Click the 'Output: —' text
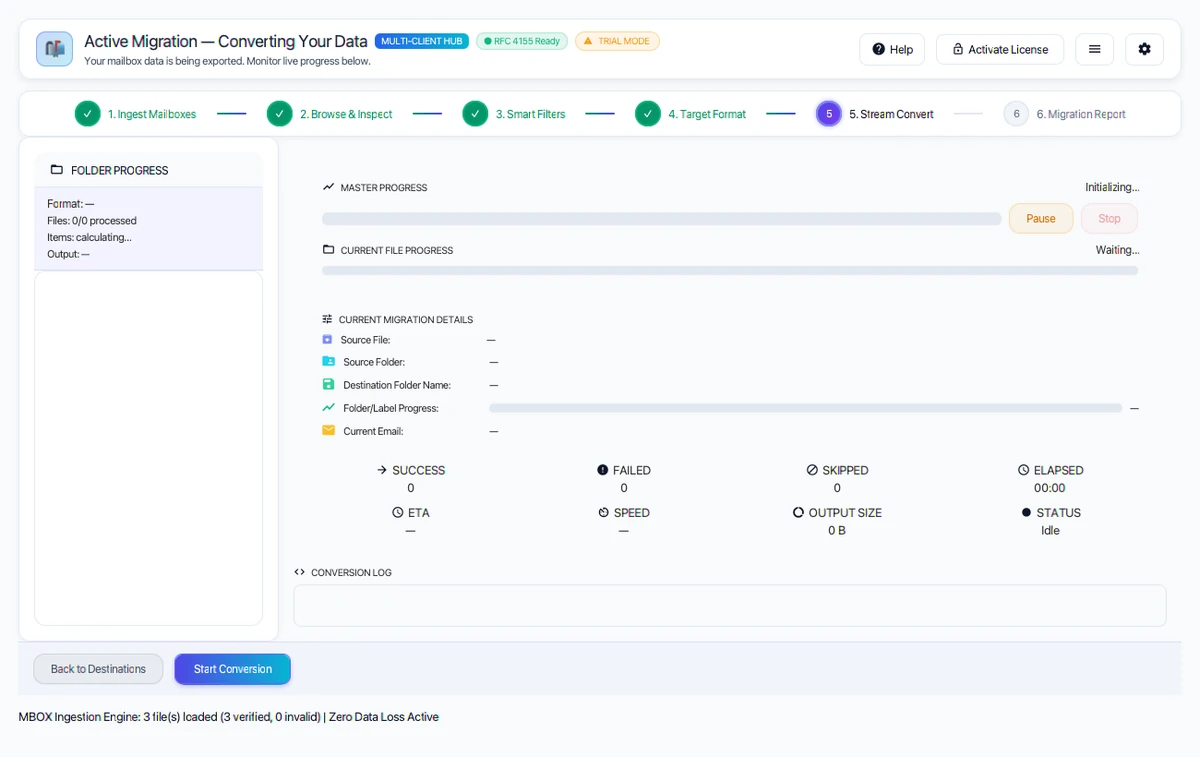This screenshot has width=1200, height=757. [x=68, y=254]
